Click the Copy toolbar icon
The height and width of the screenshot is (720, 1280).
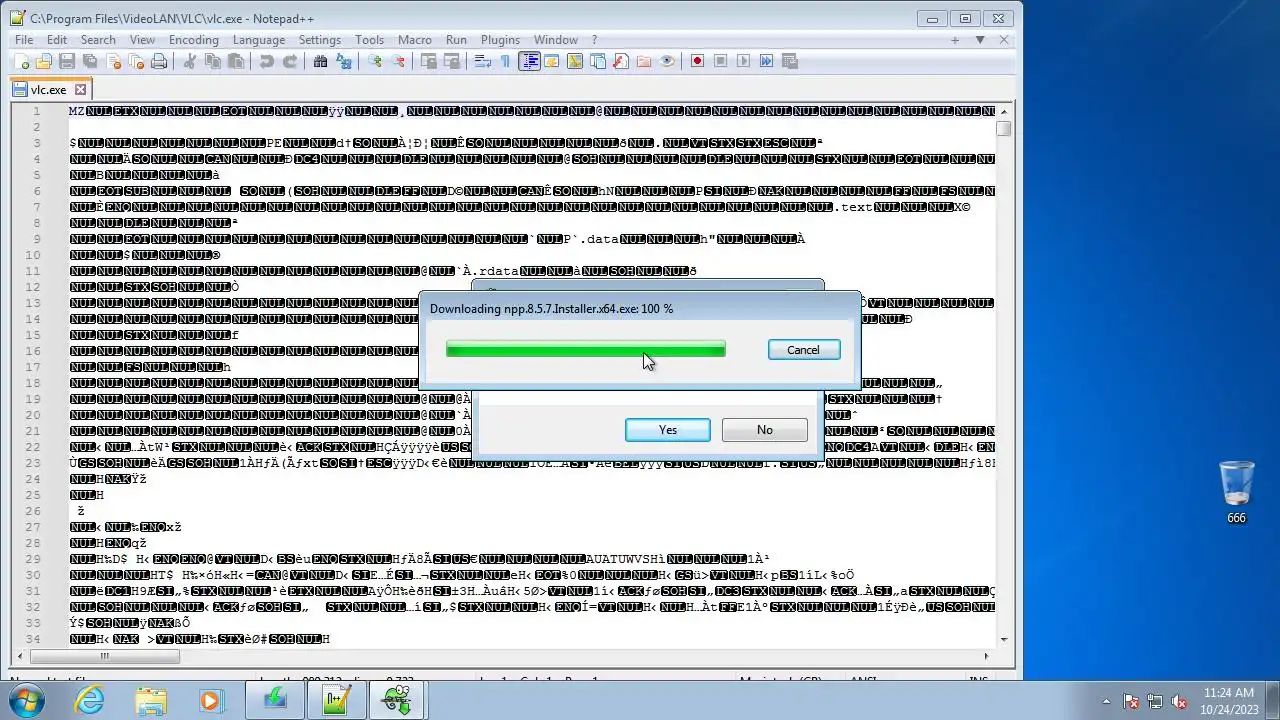[x=212, y=61]
